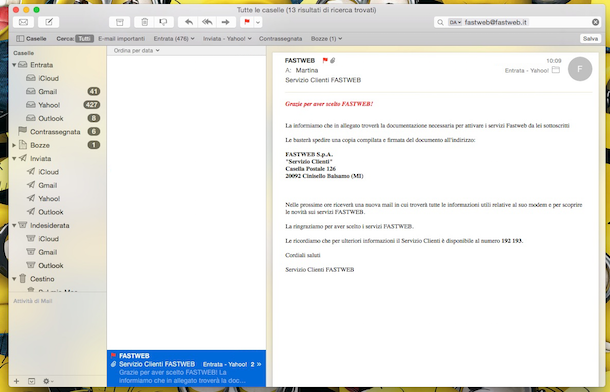Click the FASTWEB sender name
This screenshot has height=392, width=610.
pos(300,60)
